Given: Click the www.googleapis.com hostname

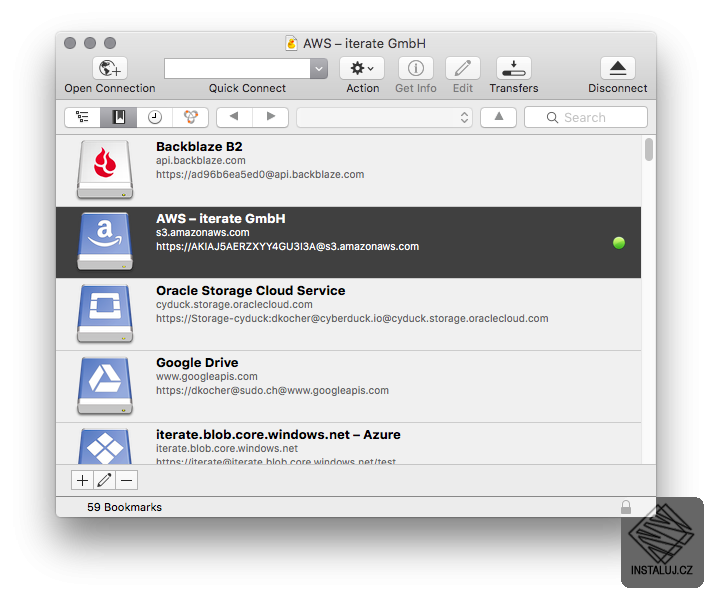Looking at the screenshot, I should click(x=207, y=376).
